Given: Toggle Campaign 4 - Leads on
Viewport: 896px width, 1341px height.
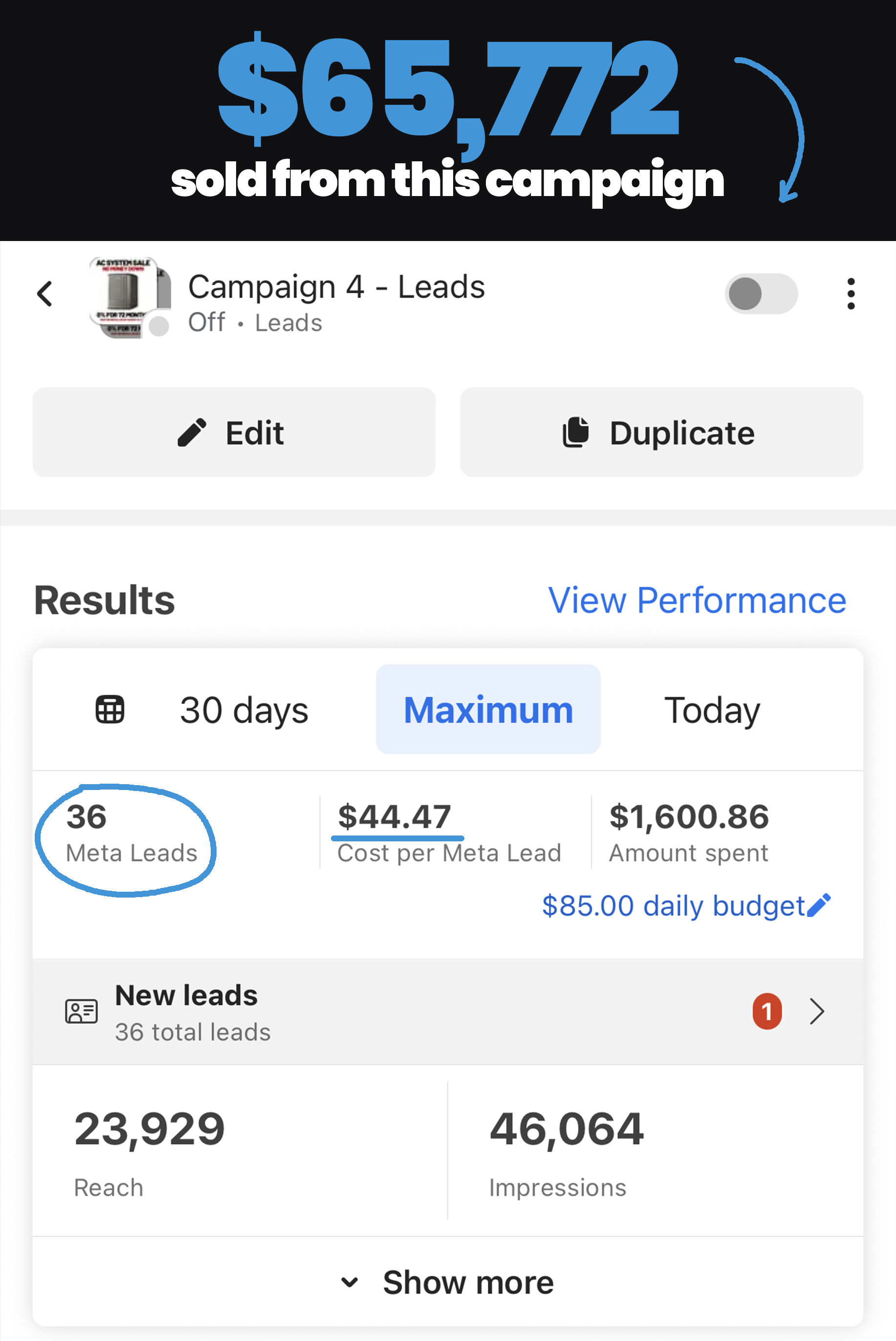Looking at the screenshot, I should (761, 294).
